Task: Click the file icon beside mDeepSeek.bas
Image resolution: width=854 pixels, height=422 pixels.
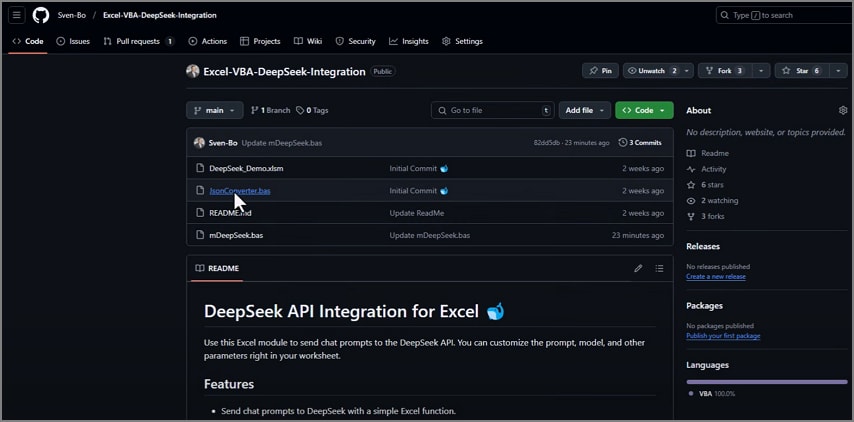Action: [x=200, y=235]
